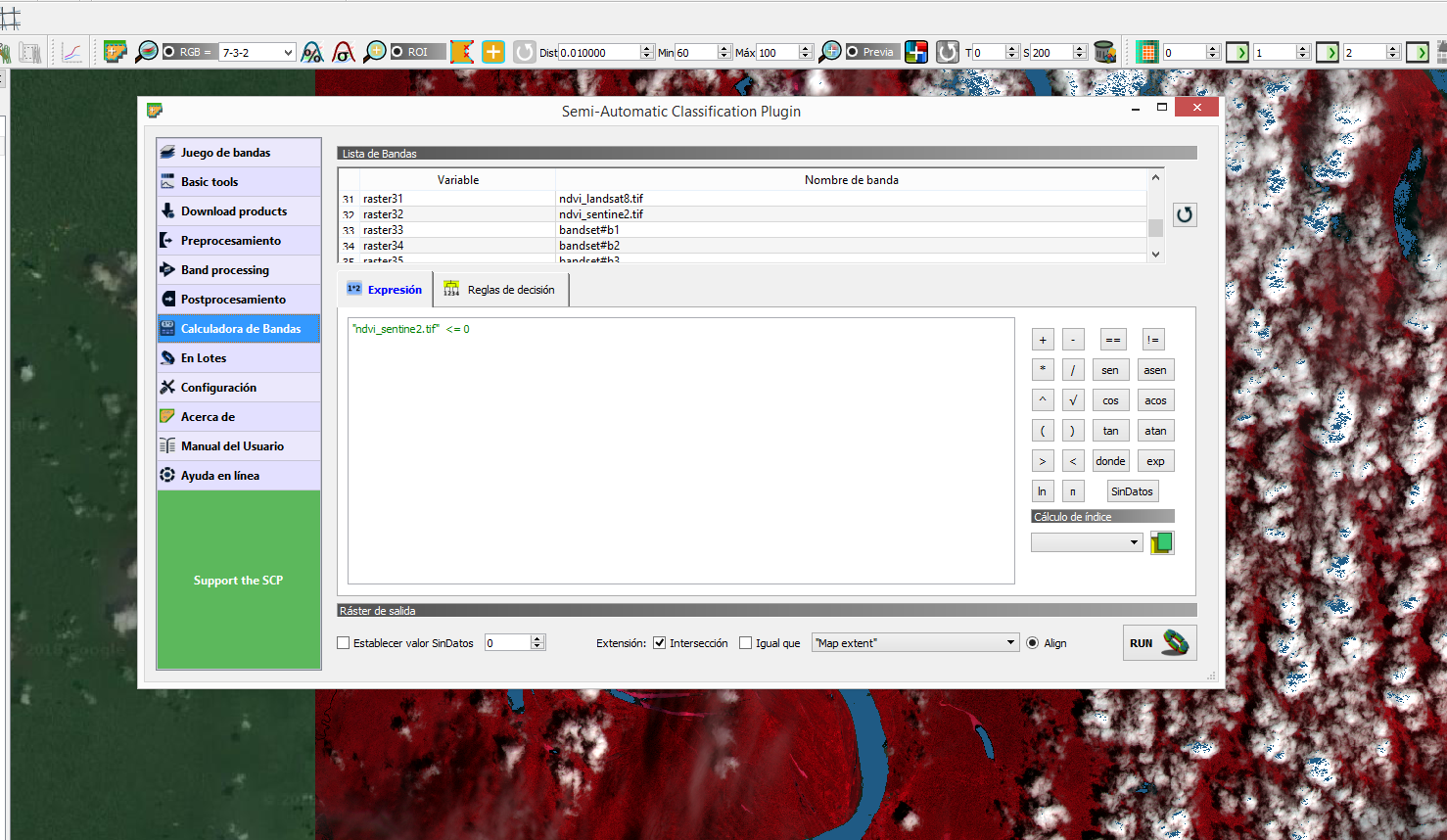Screen dimensions: 1447x840
Task: Click inside the expression text area
Action: (x=681, y=450)
